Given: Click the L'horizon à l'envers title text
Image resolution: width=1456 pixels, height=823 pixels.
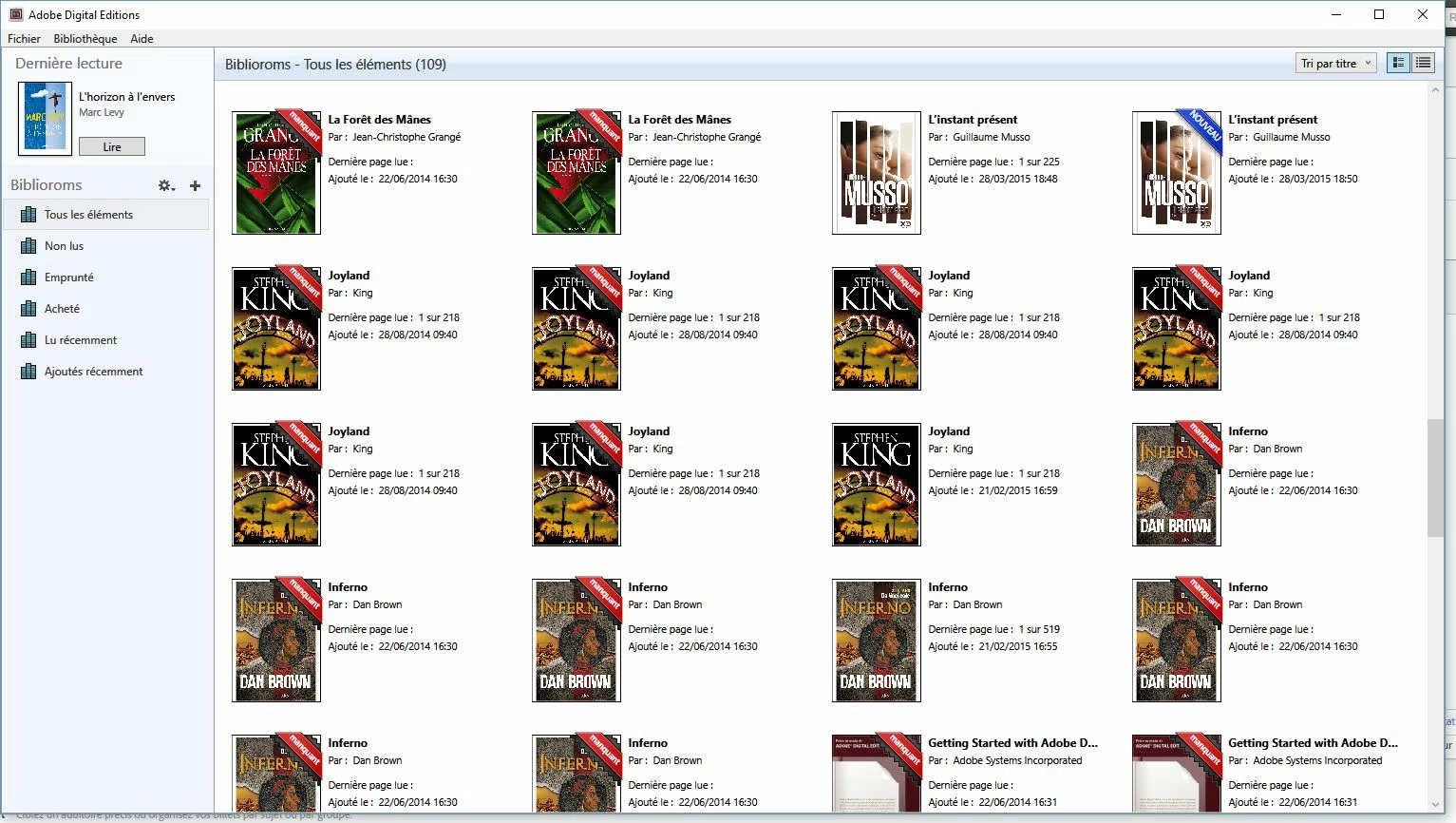Looking at the screenshot, I should [126, 97].
